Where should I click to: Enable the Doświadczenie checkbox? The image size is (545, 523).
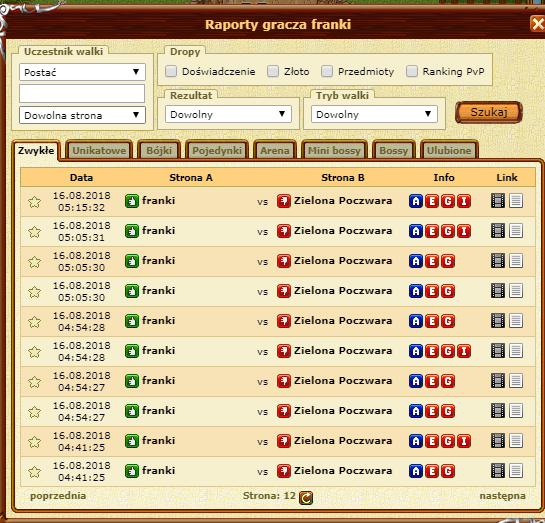171,71
